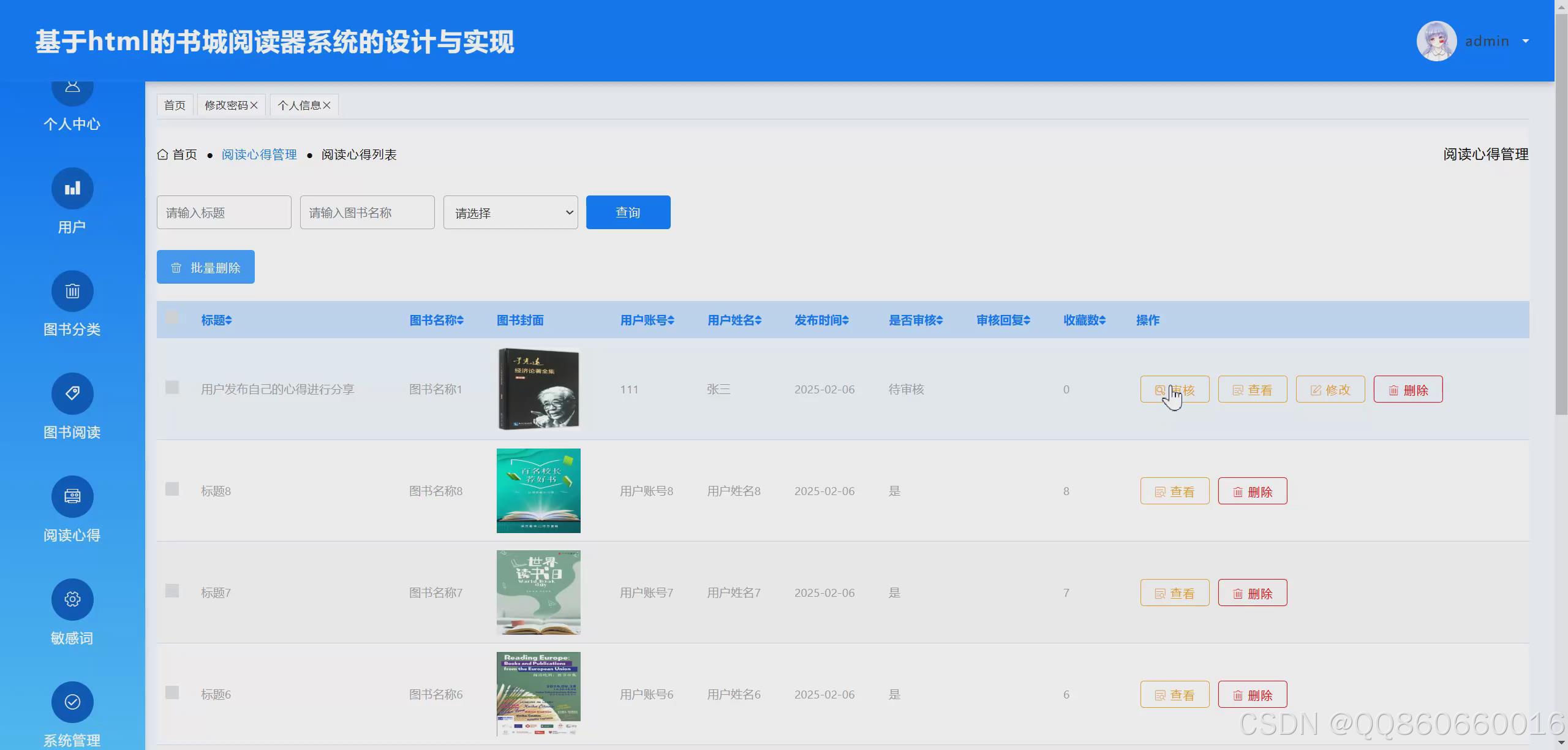The width and height of the screenshot is (1568, 750).
Task: Open the 图书阅读 tag sidebar icon
Action: [x=72, y=393]
